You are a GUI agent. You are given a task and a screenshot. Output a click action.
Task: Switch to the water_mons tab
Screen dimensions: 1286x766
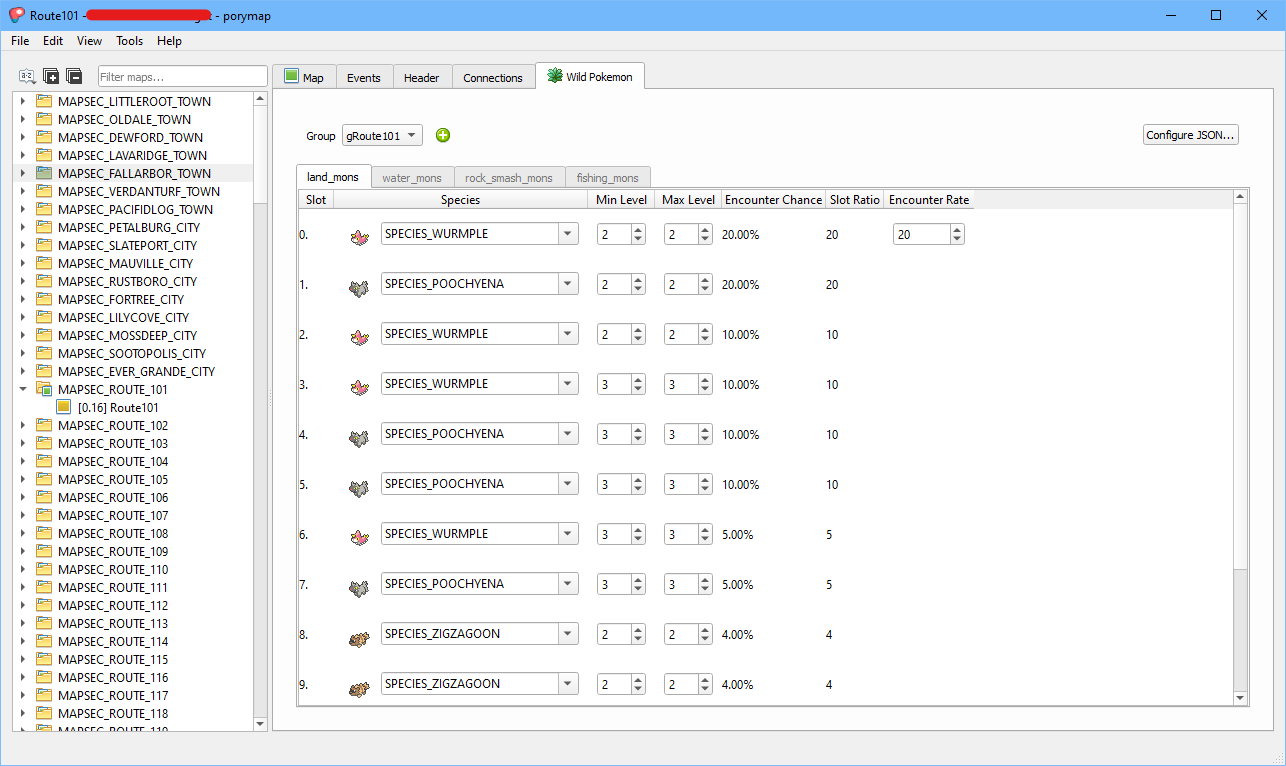coord(412,178)
